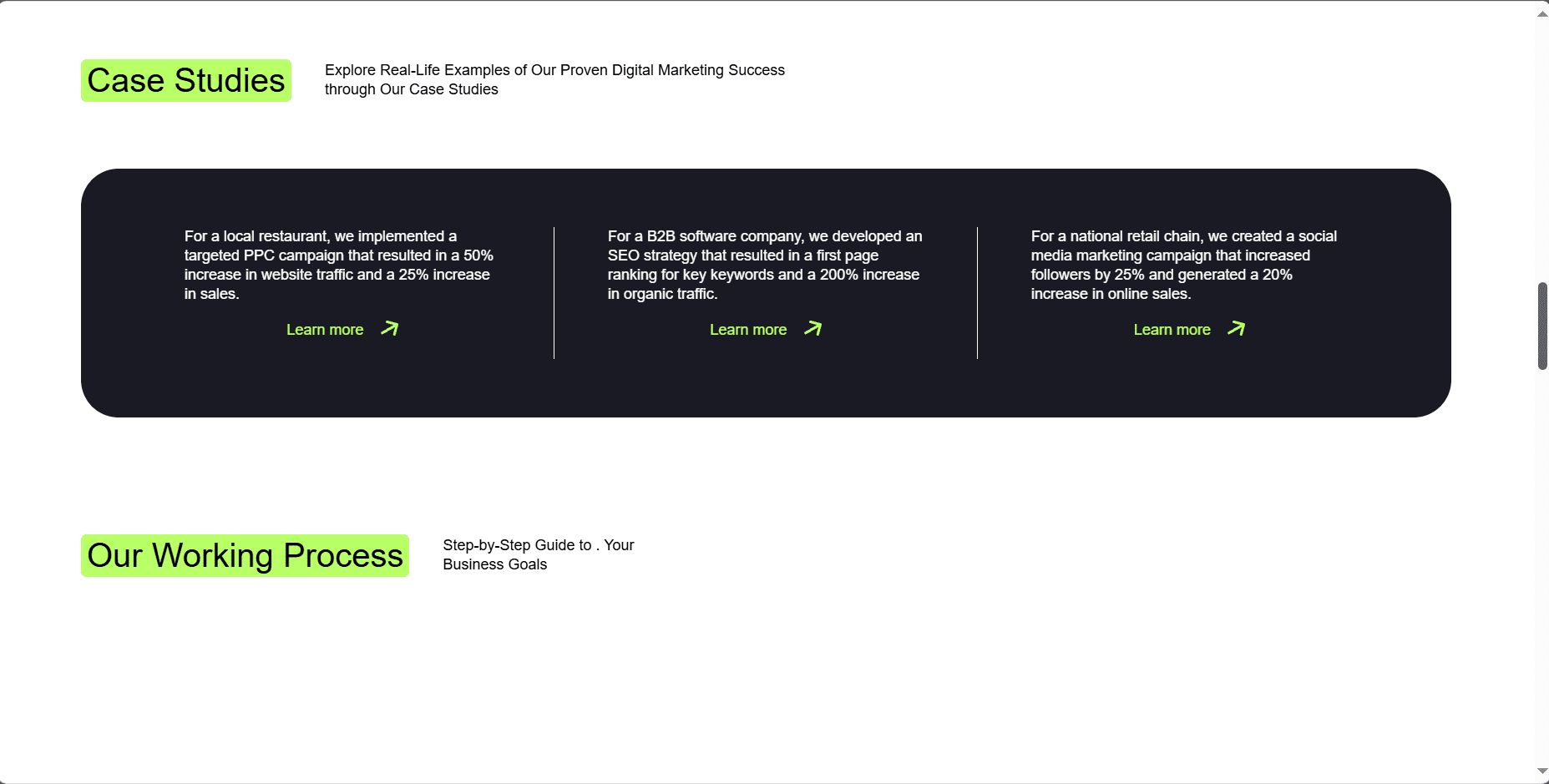Click the arrow icon beside restaurant Learn more

pos(390,329)
